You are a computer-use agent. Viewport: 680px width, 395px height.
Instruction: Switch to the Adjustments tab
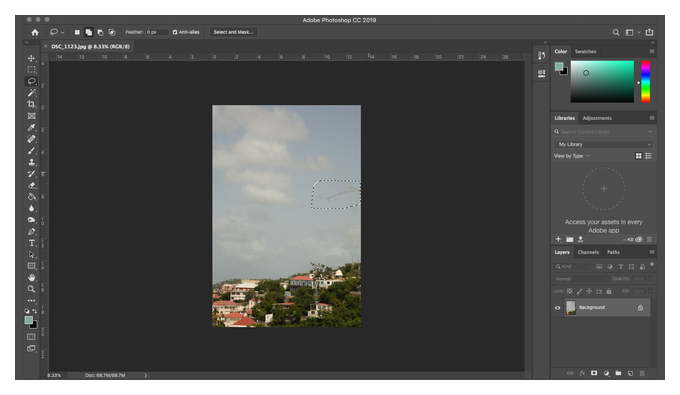[x=597, y=118]
